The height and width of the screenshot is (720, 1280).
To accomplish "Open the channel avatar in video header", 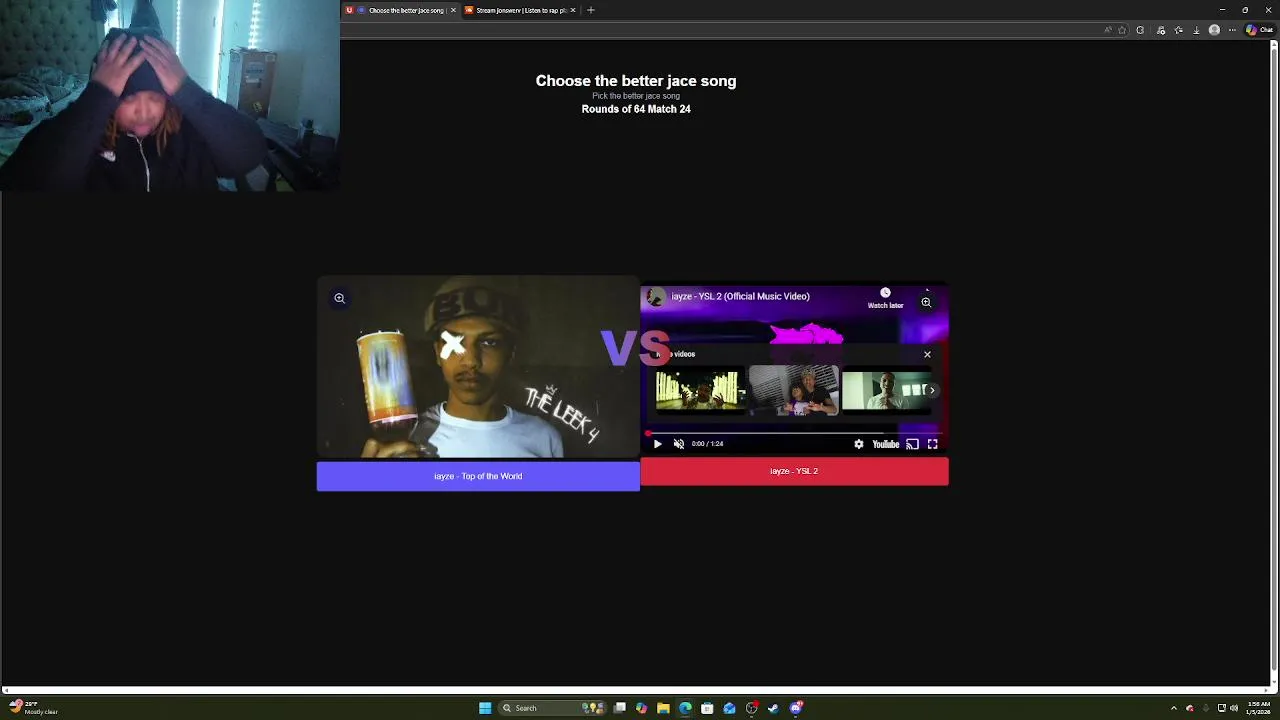I will pyautogui.click(x=655, y=297).
